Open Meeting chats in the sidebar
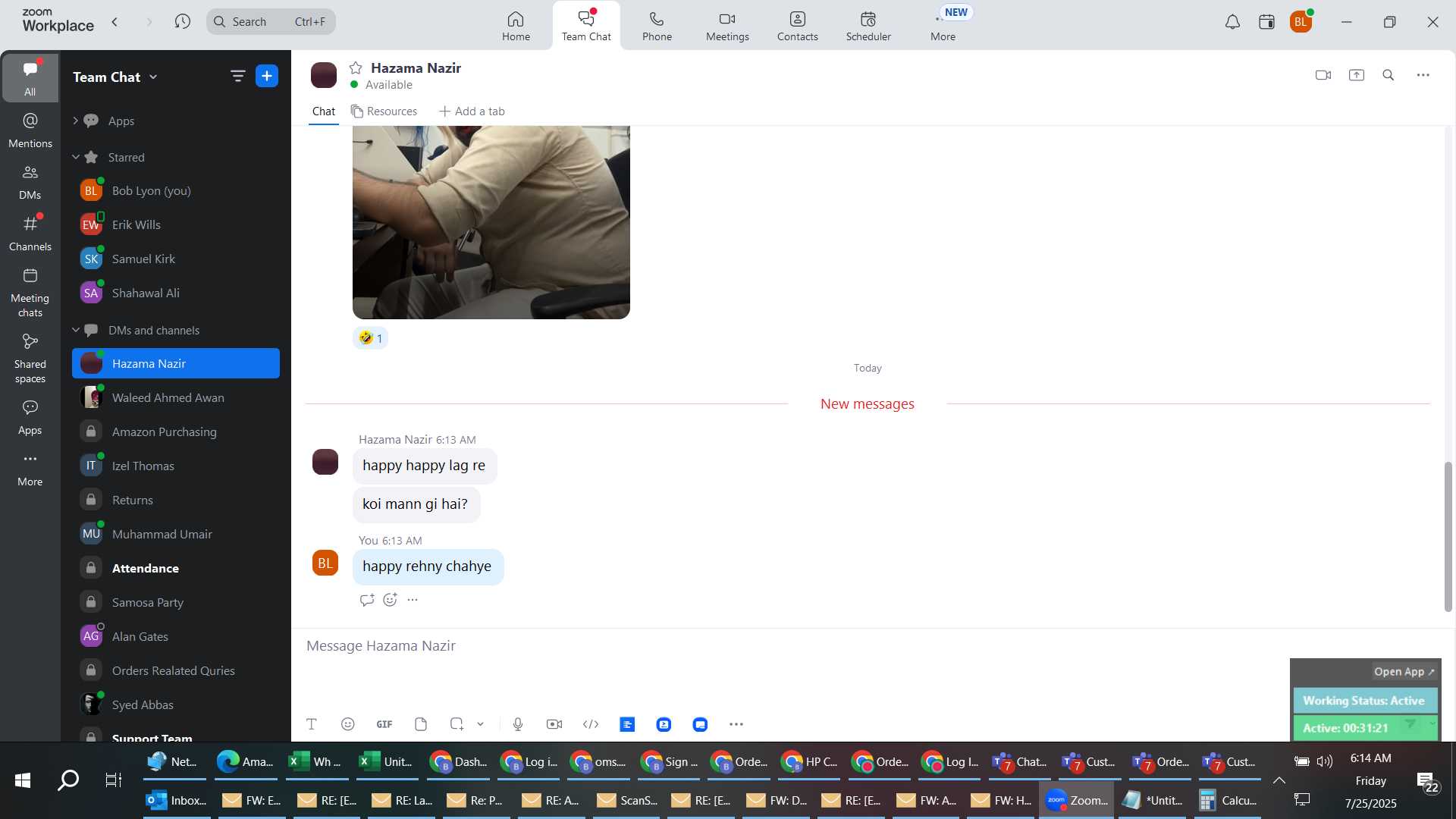 30,293
